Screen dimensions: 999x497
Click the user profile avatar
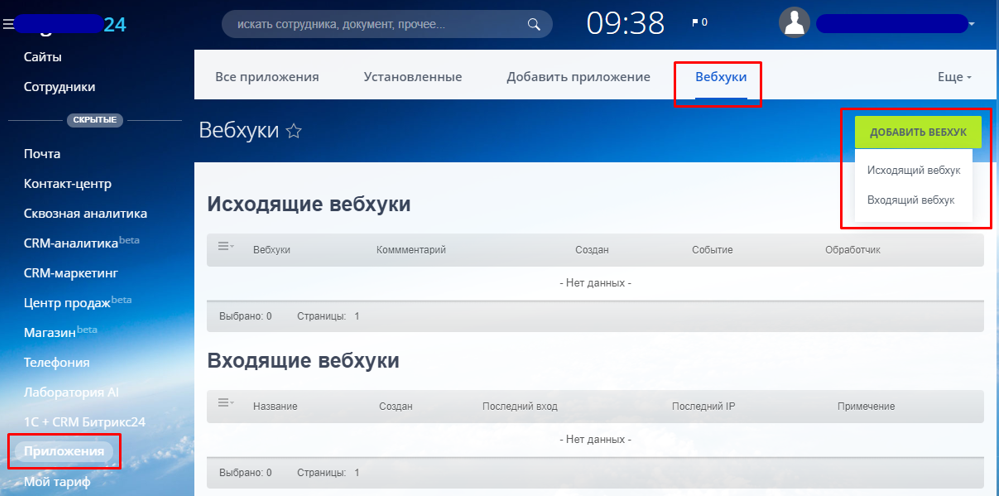coord(794,23)
